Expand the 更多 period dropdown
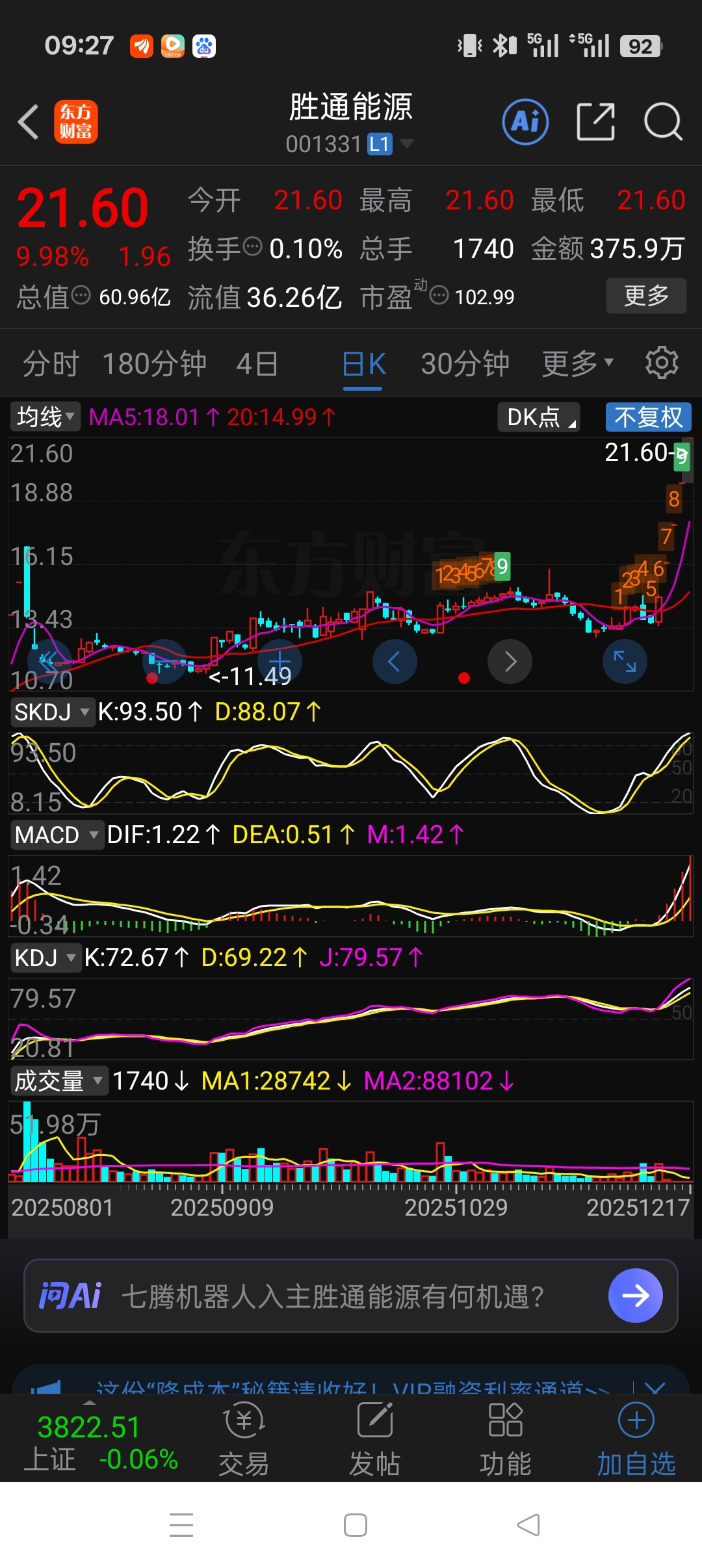This screenshot has width=702, height=1568. (578, 363)
